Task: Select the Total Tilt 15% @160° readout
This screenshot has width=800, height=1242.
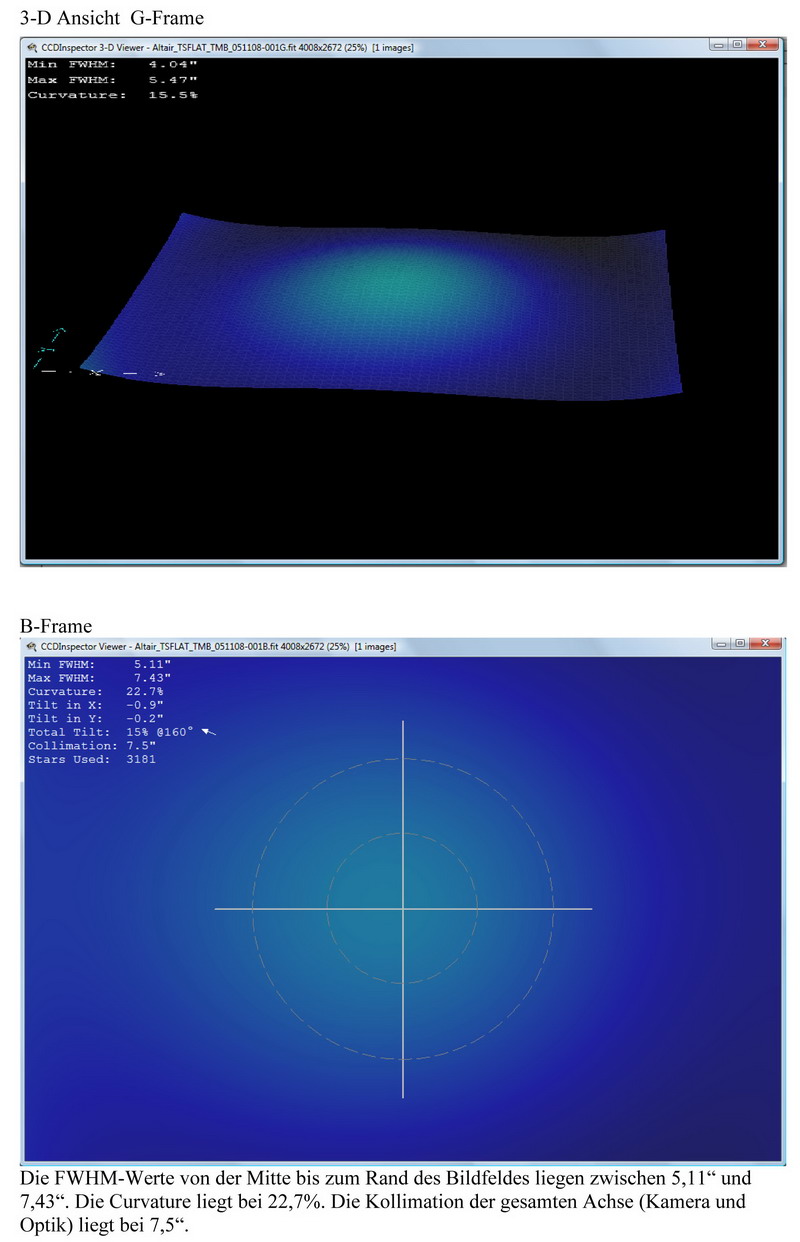Action: [110, 732]
